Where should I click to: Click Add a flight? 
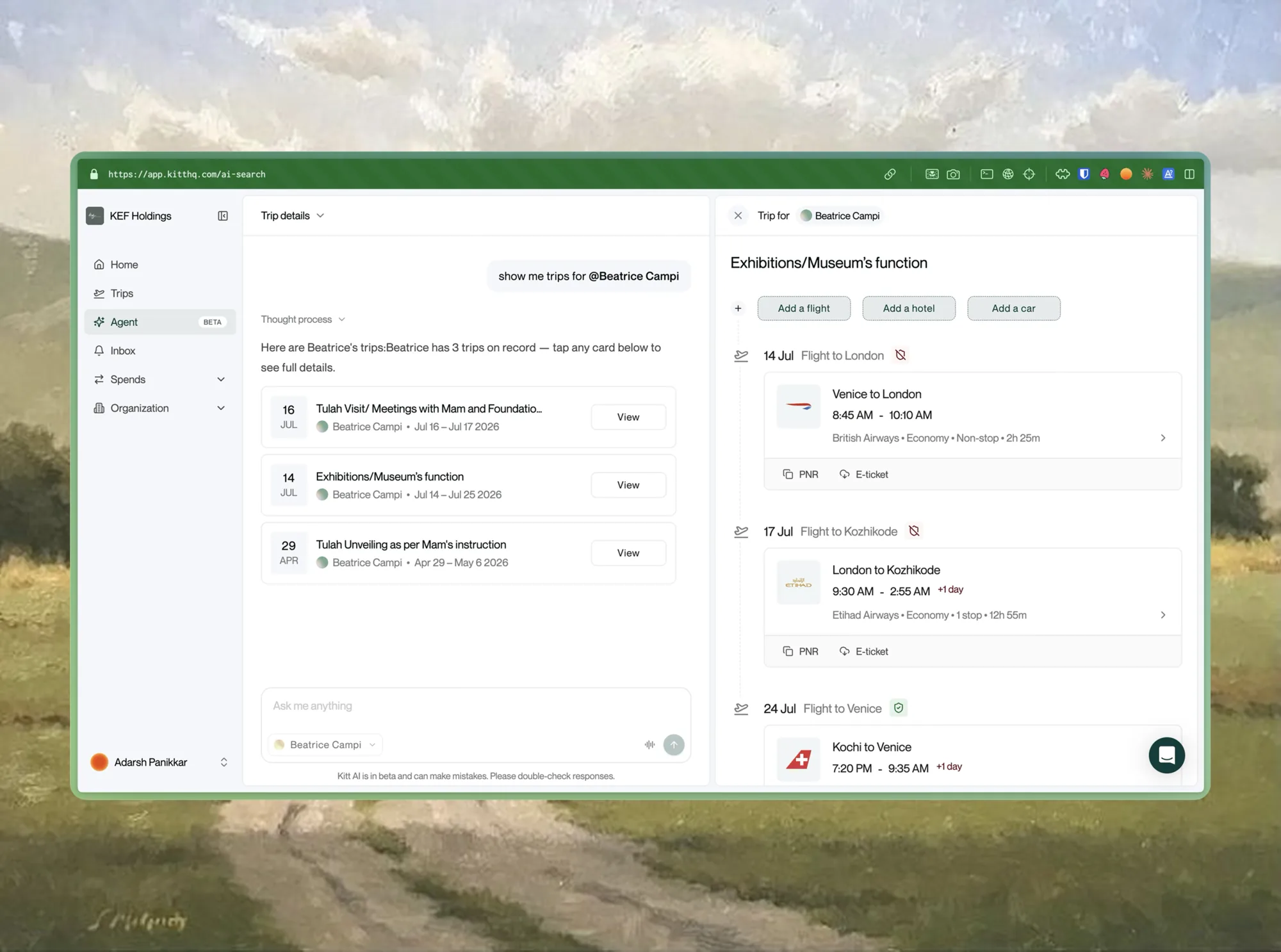coord(804,308)
